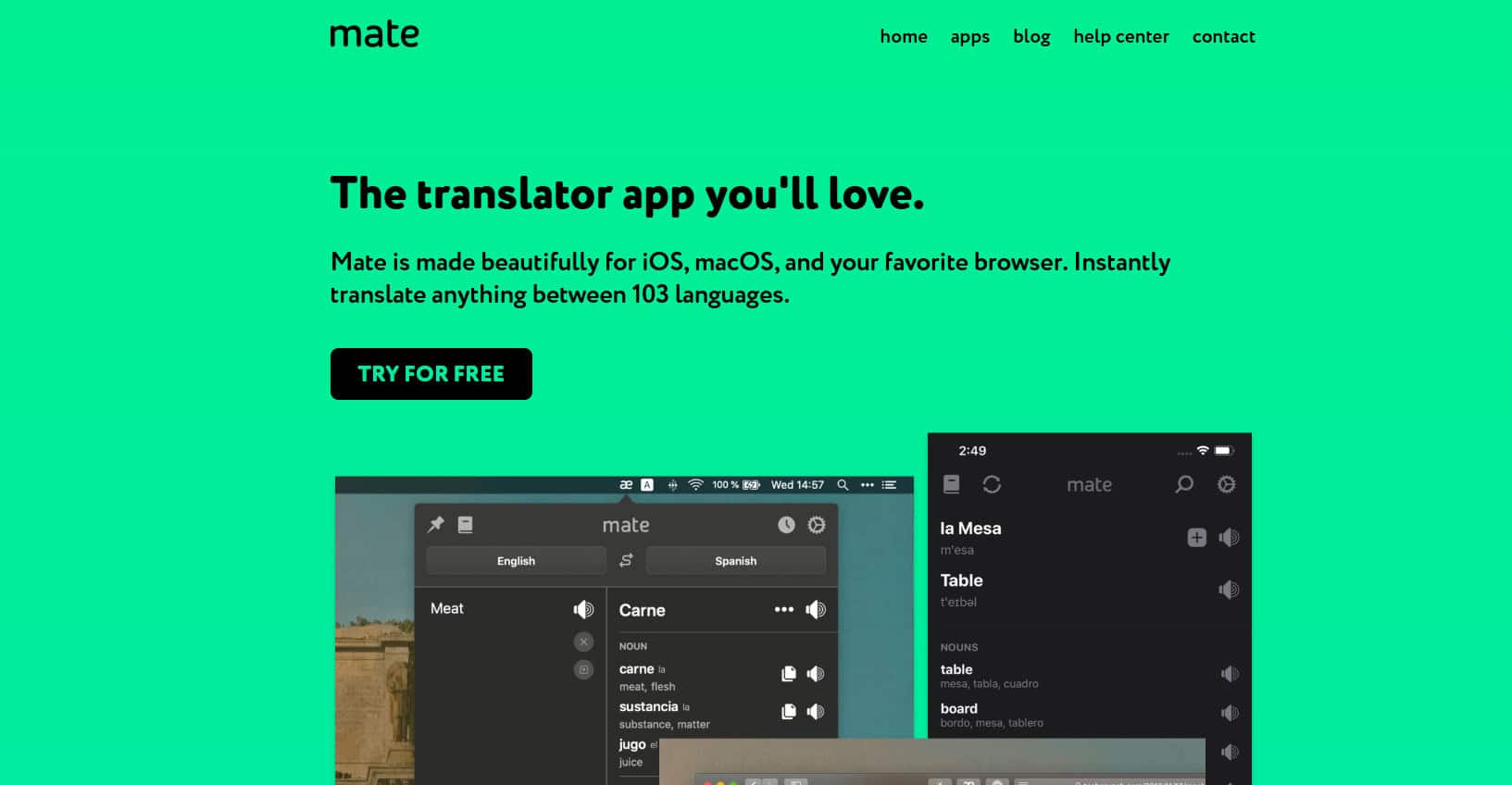Click the mate logo in header

(374, 34)
